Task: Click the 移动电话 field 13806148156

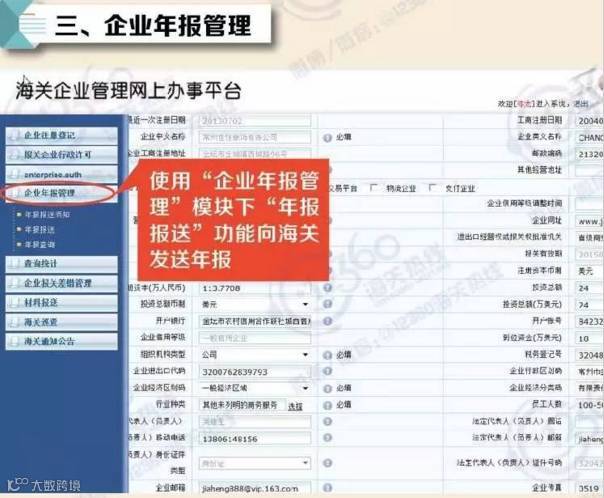Action: (x=255, y=438)
